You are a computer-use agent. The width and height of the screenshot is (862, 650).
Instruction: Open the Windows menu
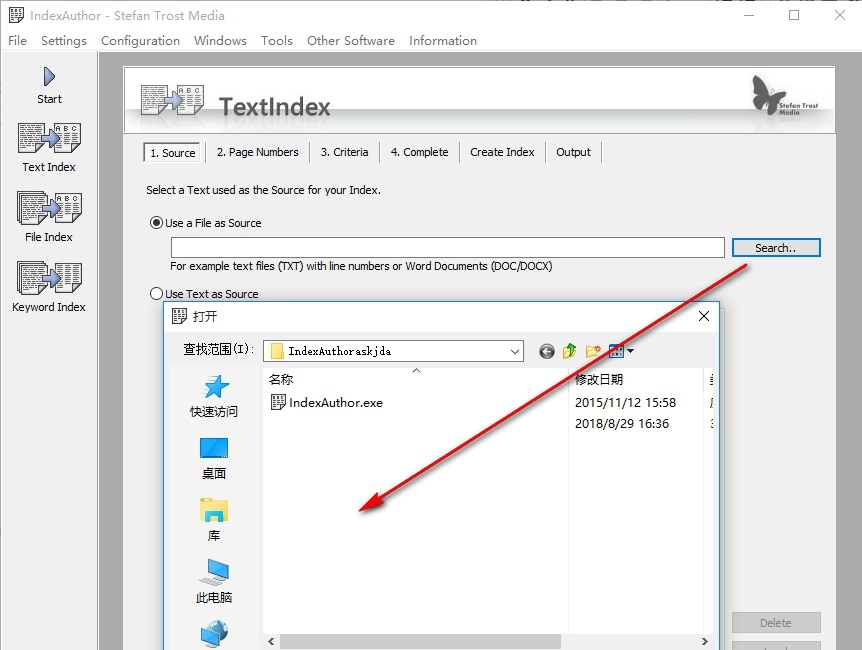coord(220,41)
